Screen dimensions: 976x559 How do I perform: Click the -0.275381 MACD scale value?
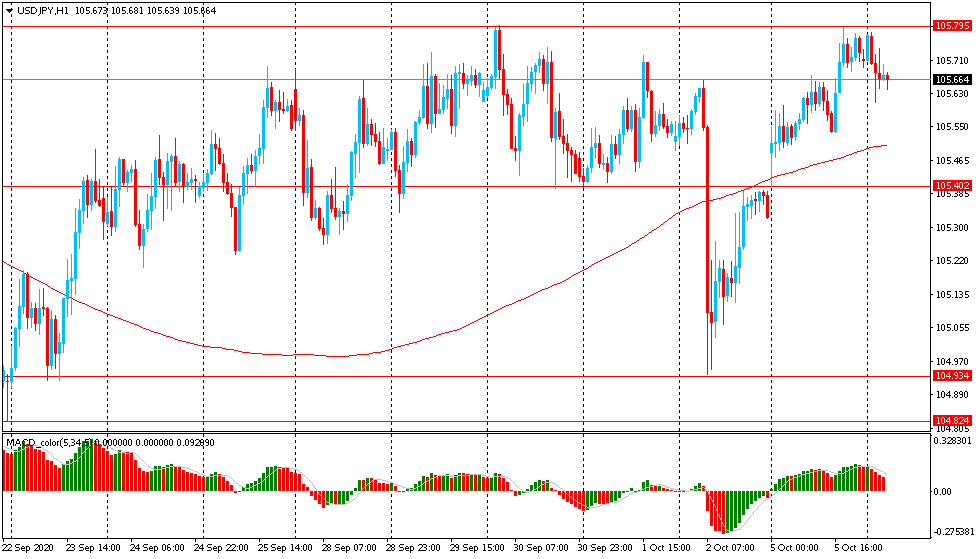pos(953,532)
